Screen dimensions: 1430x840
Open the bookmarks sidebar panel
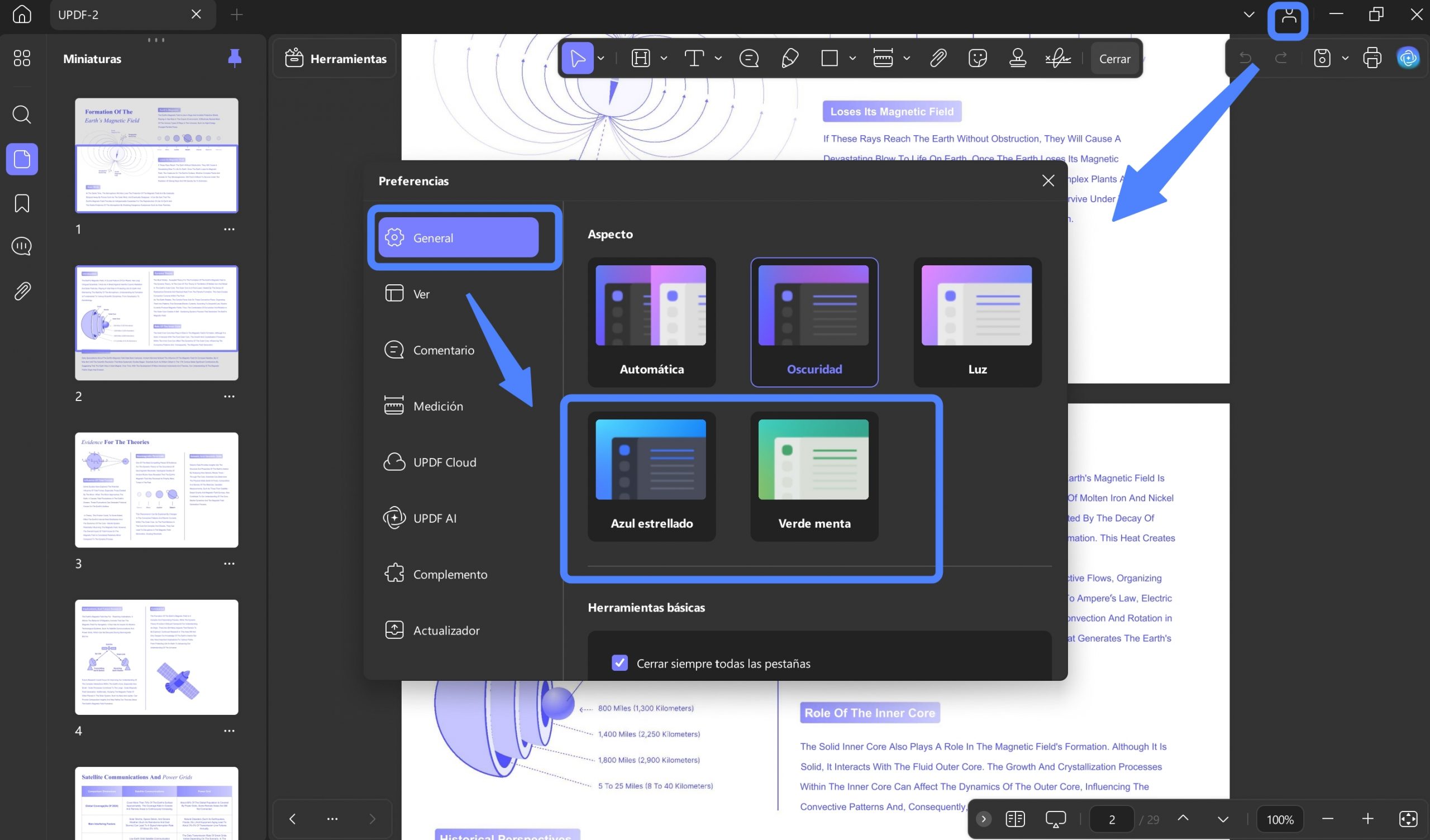point(22,203)
